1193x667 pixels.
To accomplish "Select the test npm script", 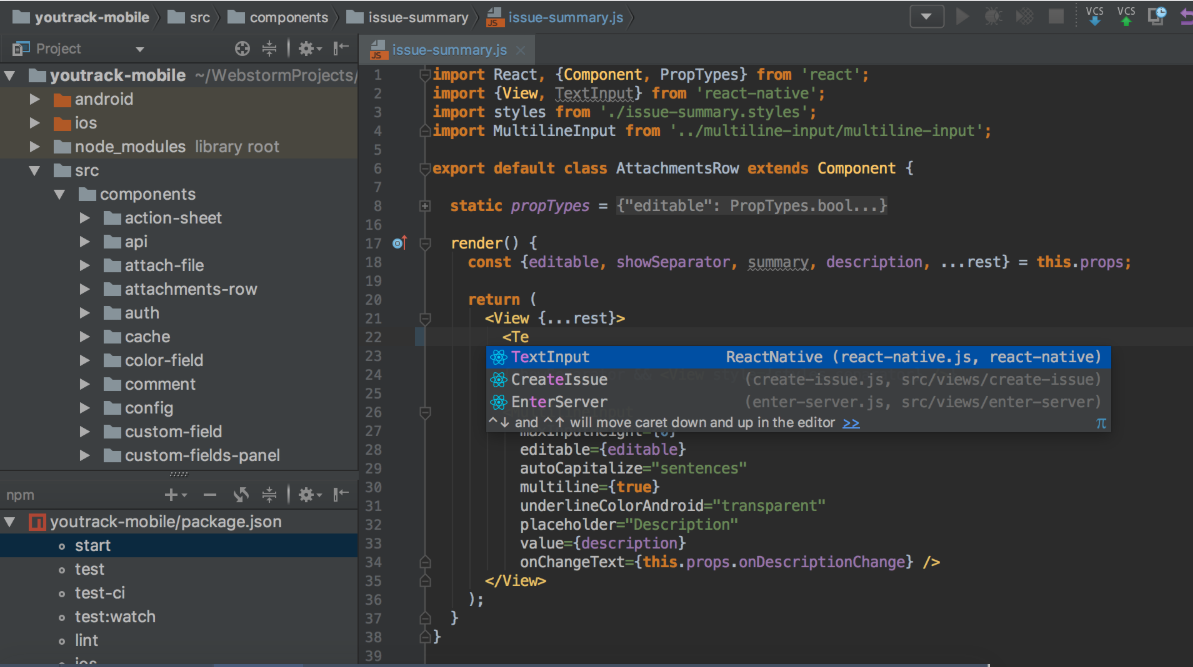I will coord(89,569).
